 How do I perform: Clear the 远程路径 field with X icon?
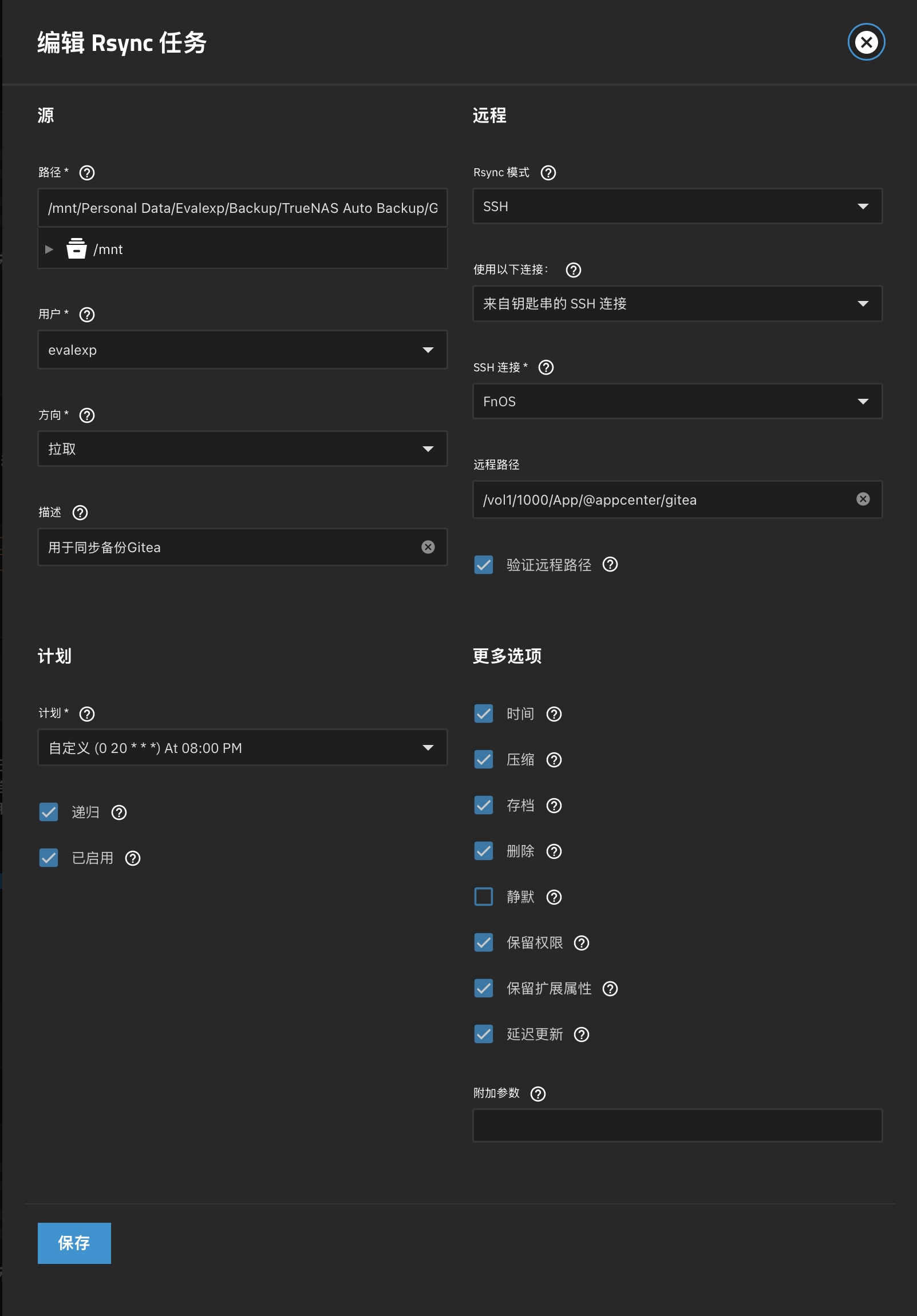point(862,500)
